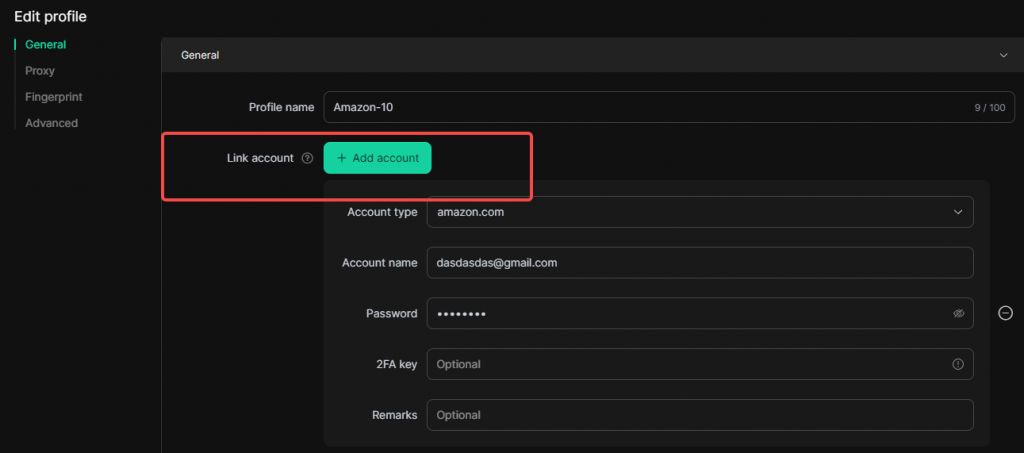Go to the Advanced tab
This screenshot has height=453, width=1024.
click(51, 123)
